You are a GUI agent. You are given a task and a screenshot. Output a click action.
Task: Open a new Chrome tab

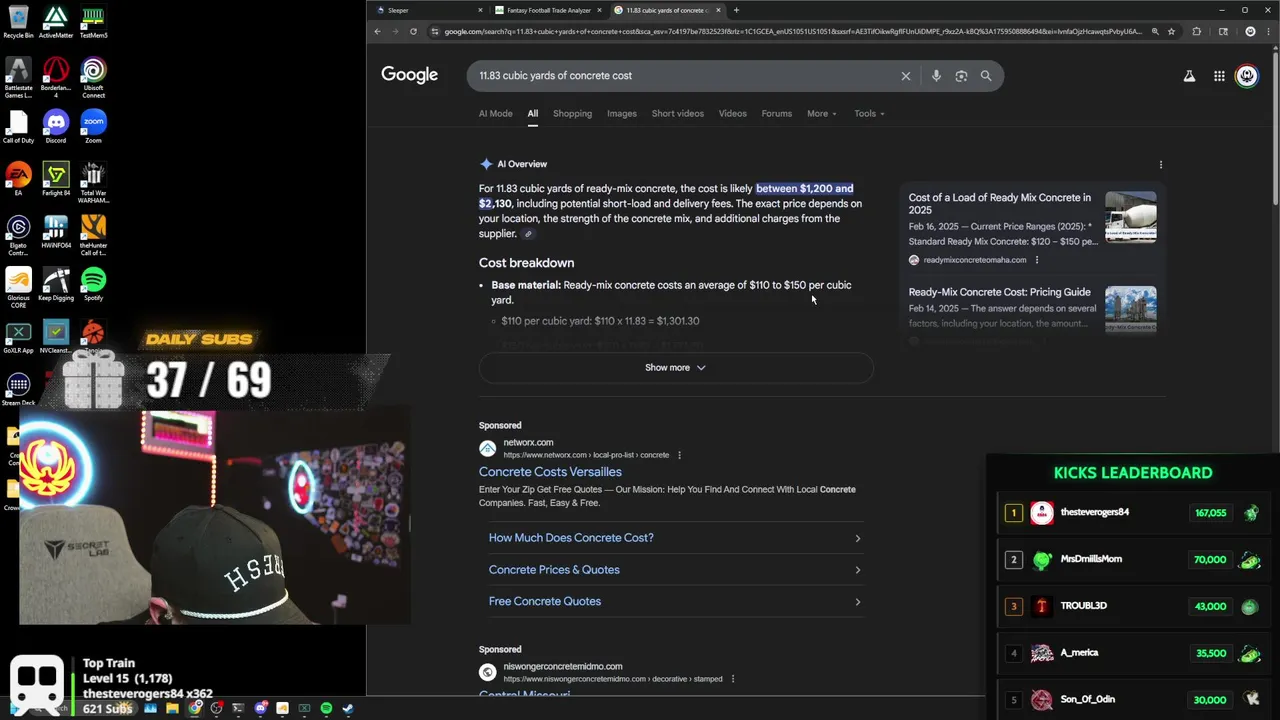click(x=737, y=10)
